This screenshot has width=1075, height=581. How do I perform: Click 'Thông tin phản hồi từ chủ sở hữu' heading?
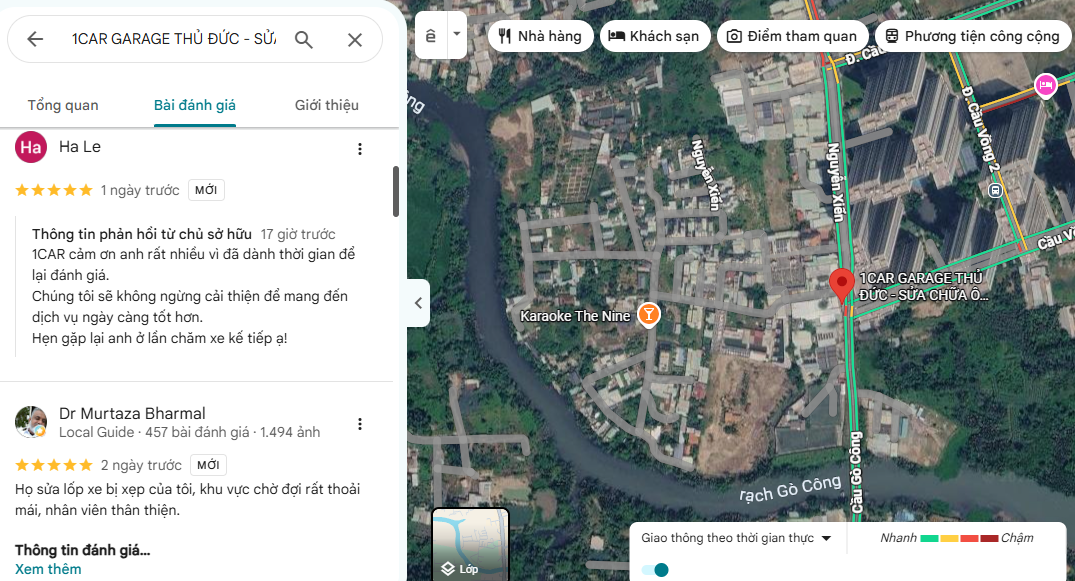coord(142,234)
